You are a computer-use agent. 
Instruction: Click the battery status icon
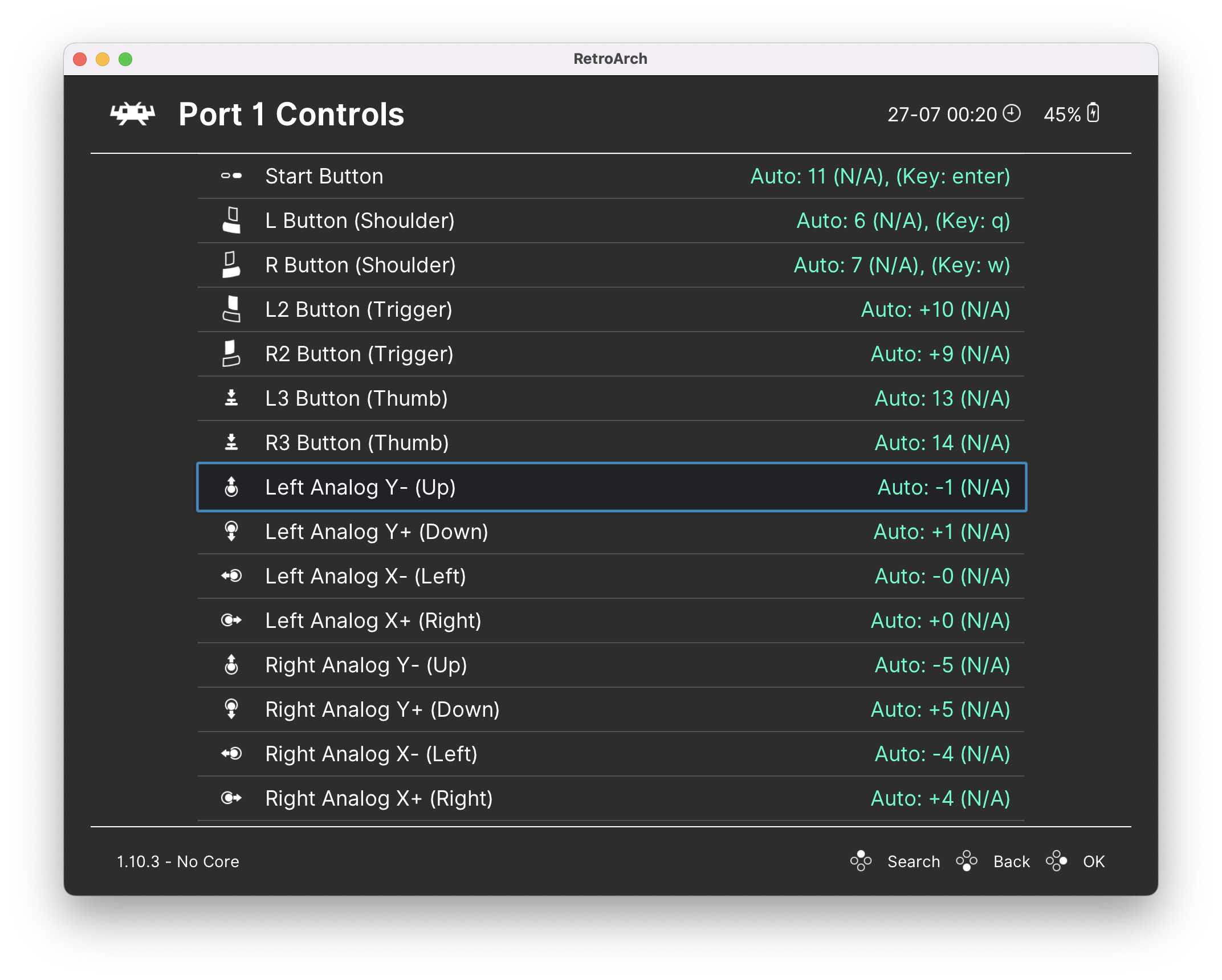coord(1093,113)
